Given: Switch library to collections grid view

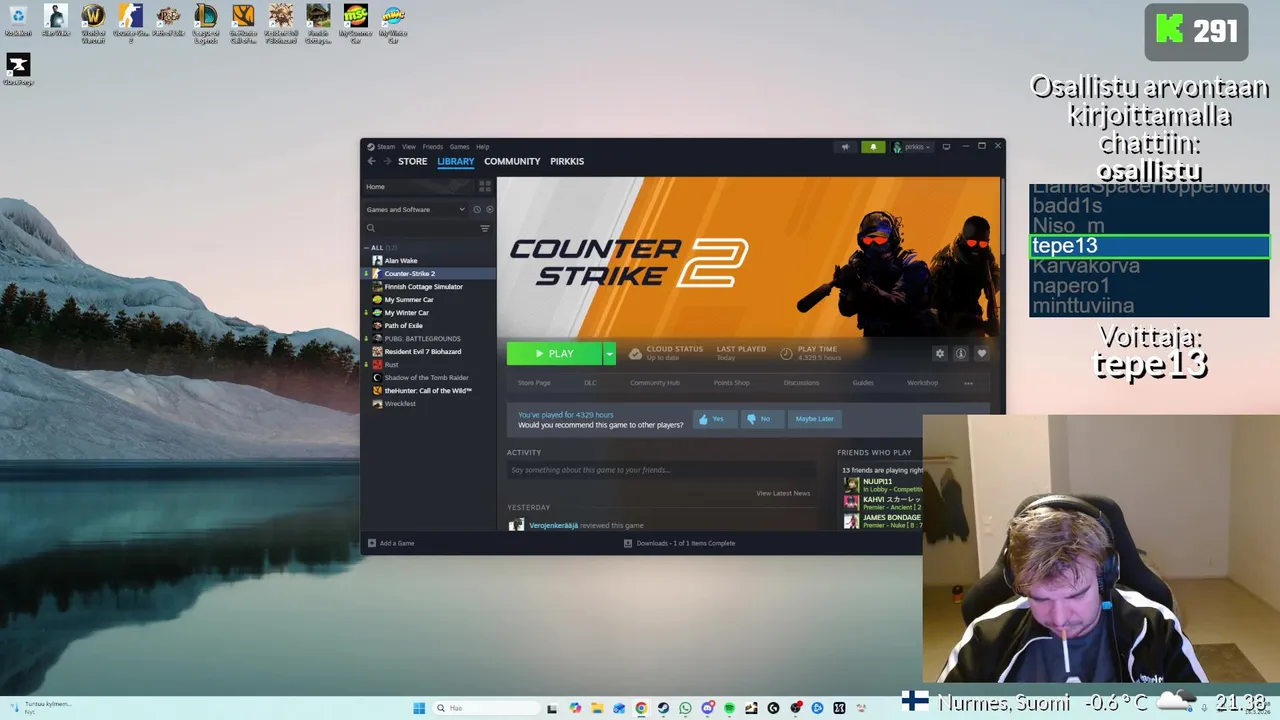Looking at the screenshot, I should tap(485, 186).
